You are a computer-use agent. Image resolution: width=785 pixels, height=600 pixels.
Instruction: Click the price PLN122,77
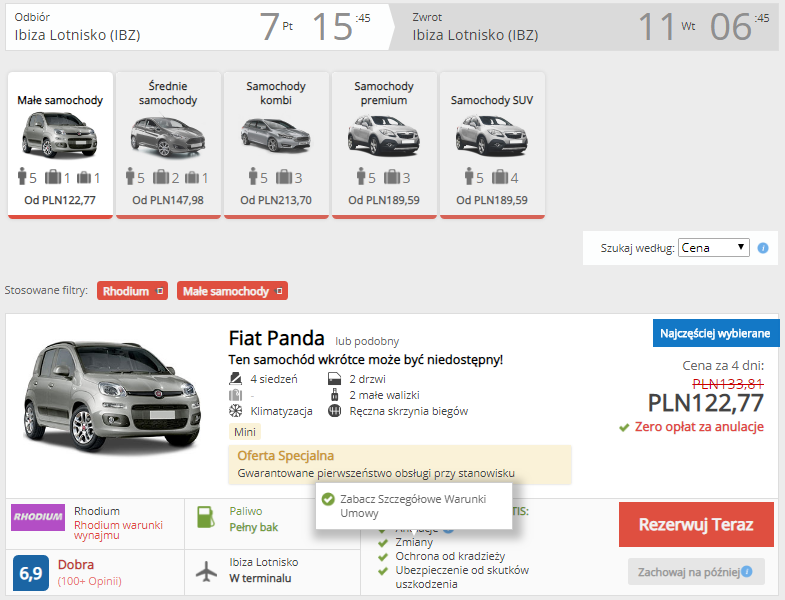[x=706, y=403]
